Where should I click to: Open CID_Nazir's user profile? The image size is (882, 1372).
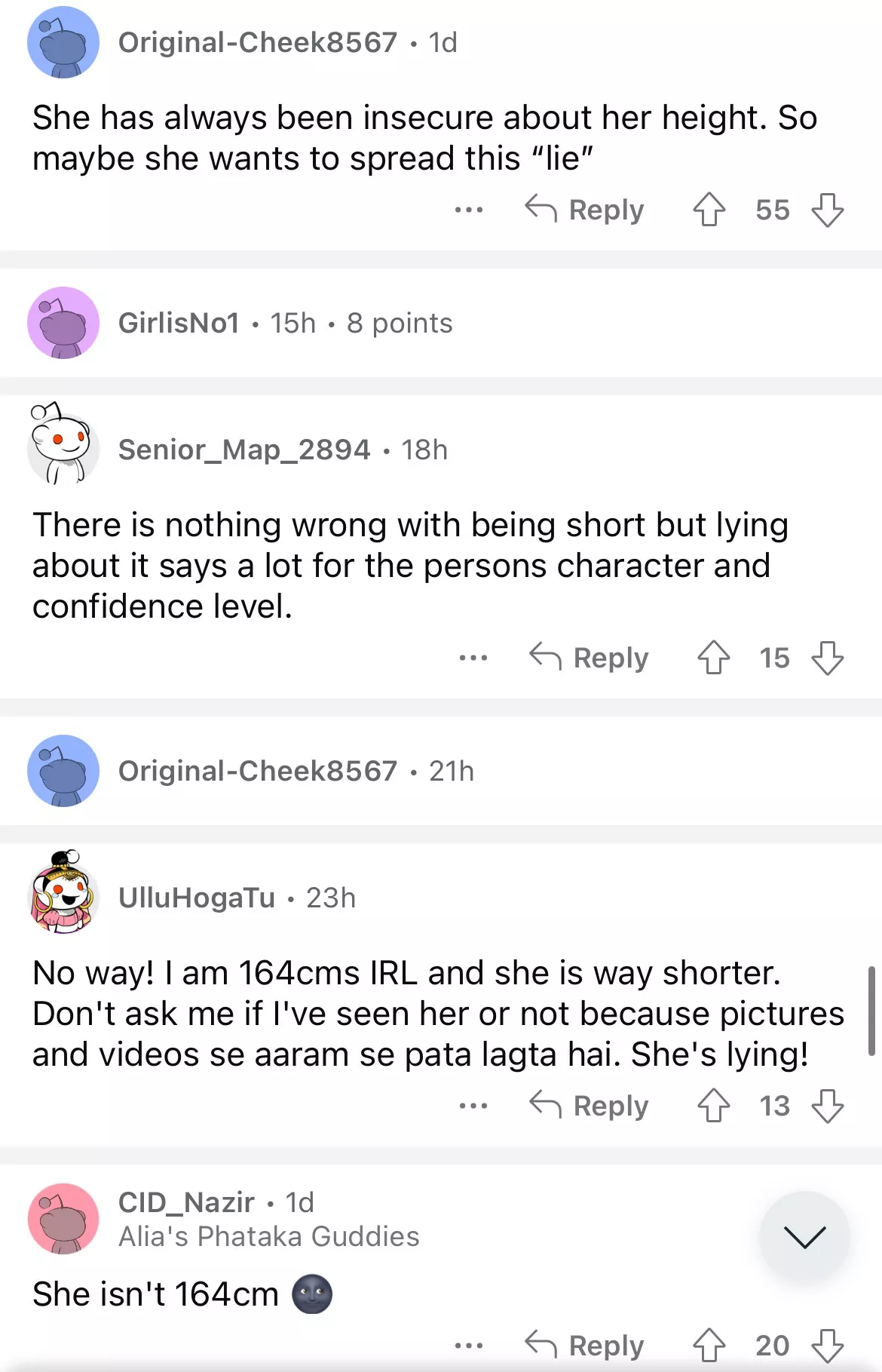[x=186, y=1202]
